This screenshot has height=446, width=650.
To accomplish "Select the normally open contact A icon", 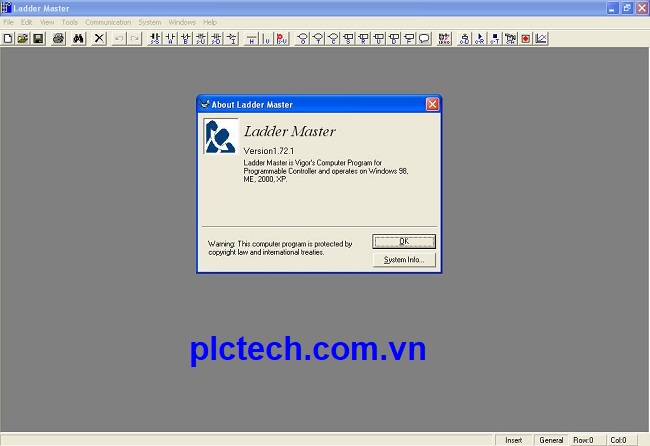I will [x=170, y=39].
